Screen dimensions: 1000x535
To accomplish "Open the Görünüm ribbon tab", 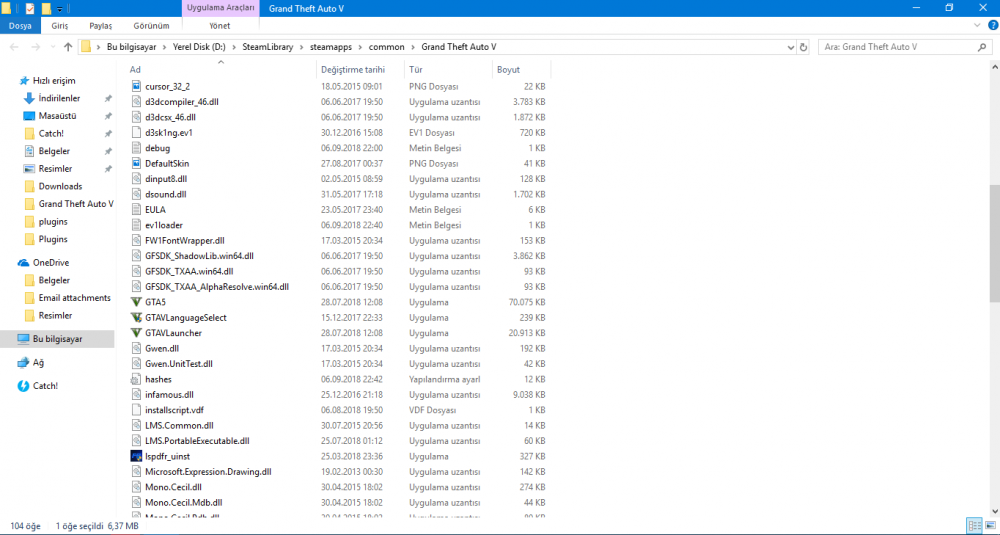I will click(x=151, y=26).
